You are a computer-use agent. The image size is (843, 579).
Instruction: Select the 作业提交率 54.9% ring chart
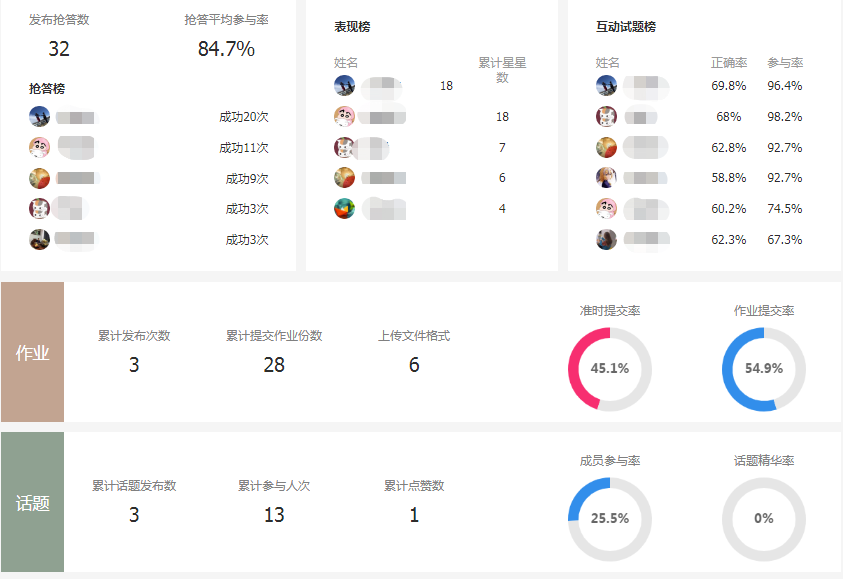point(764,368)
